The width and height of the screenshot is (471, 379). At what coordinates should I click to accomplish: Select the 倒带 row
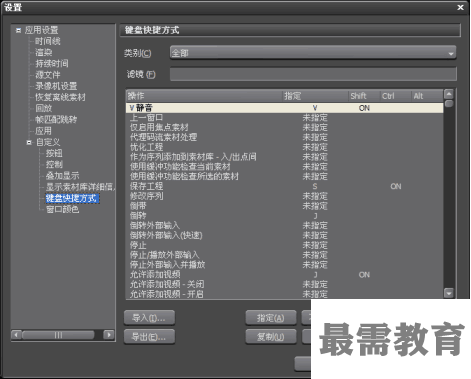[285, 206]
